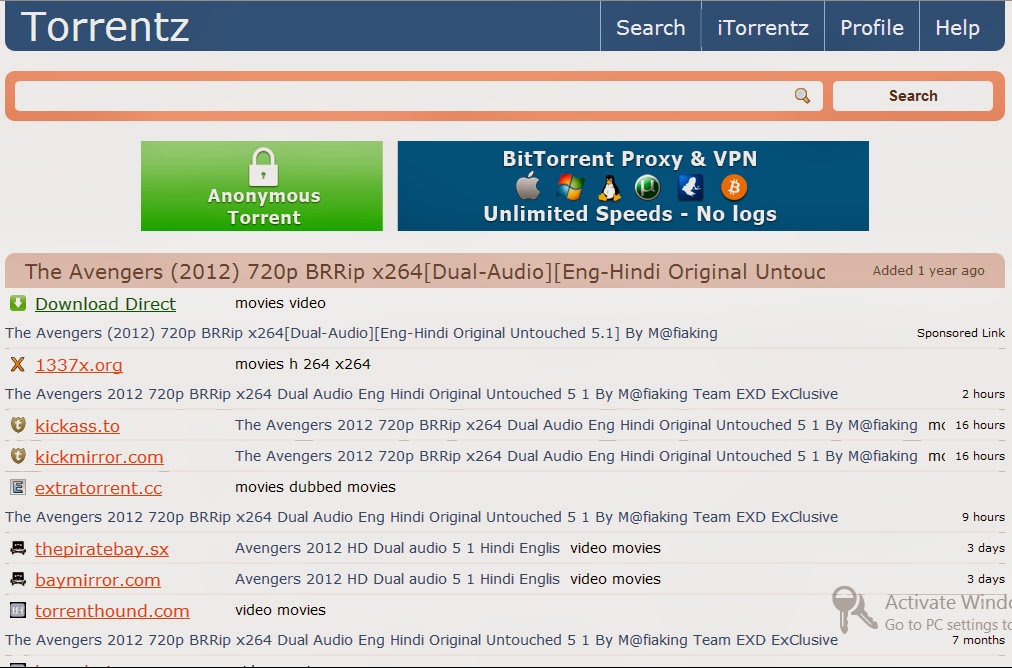Screen dimensions: 1012x668
Task: Click the padlock icon on Anonymous Torrent banner
Action: [263, 167]
